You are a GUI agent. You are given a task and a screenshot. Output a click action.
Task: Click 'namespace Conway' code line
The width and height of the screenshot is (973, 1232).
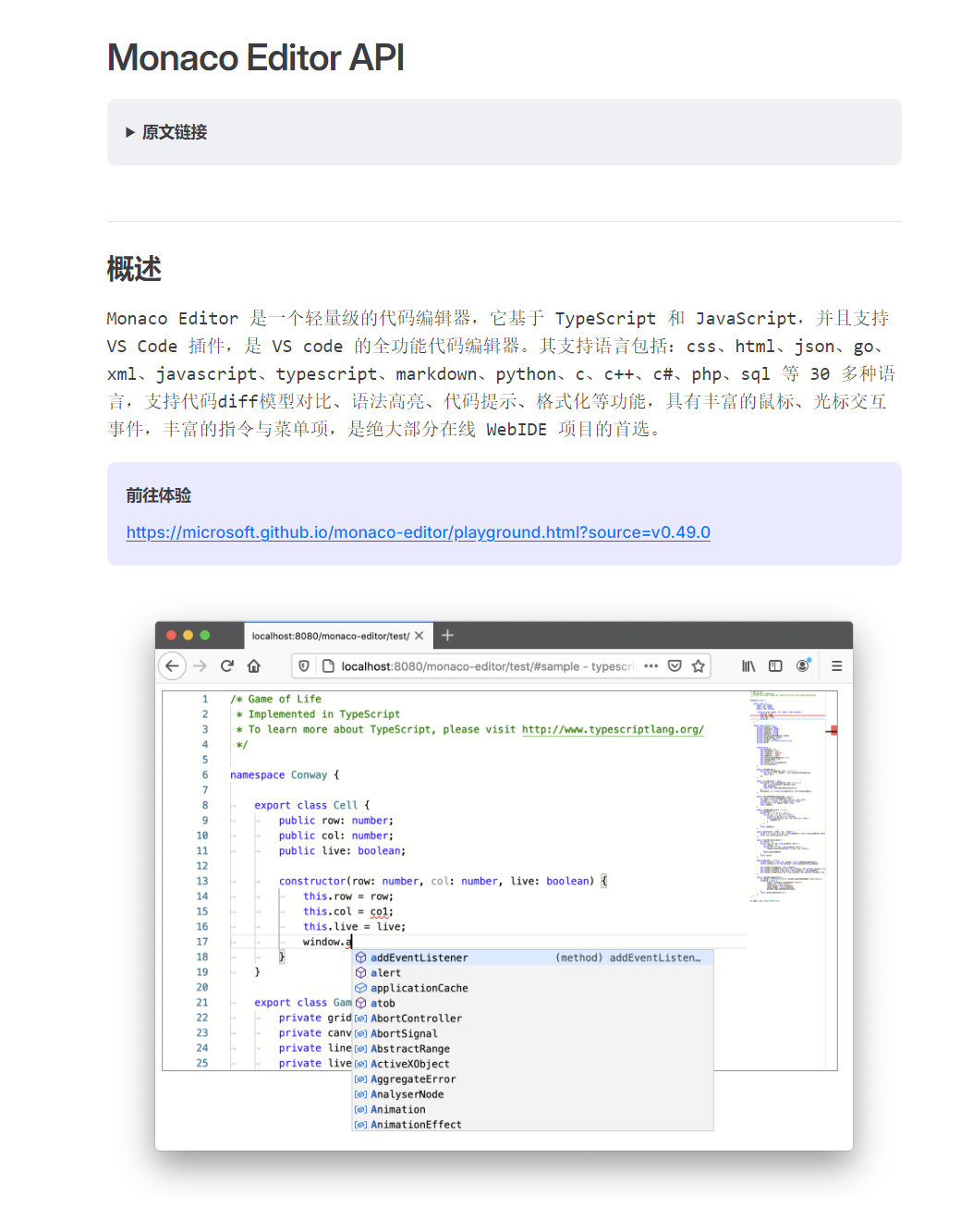[285, 775]
